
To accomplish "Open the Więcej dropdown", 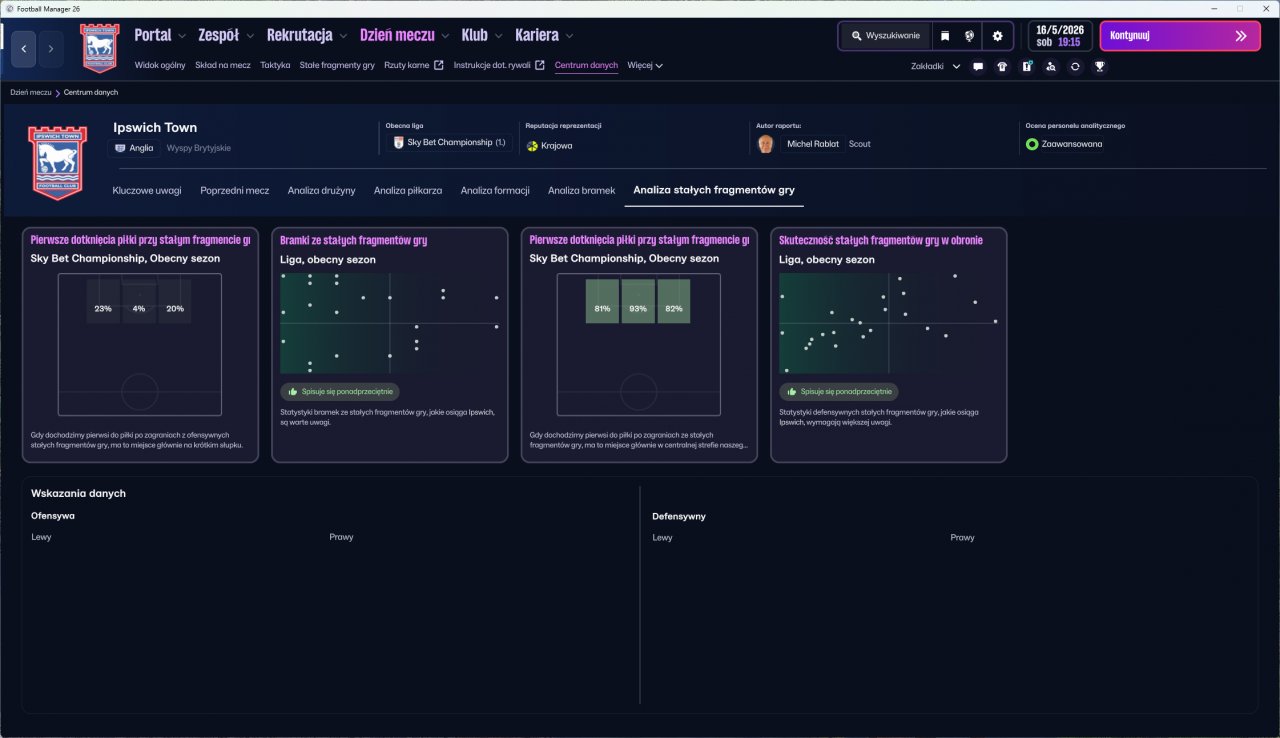I will pos(645,66).
